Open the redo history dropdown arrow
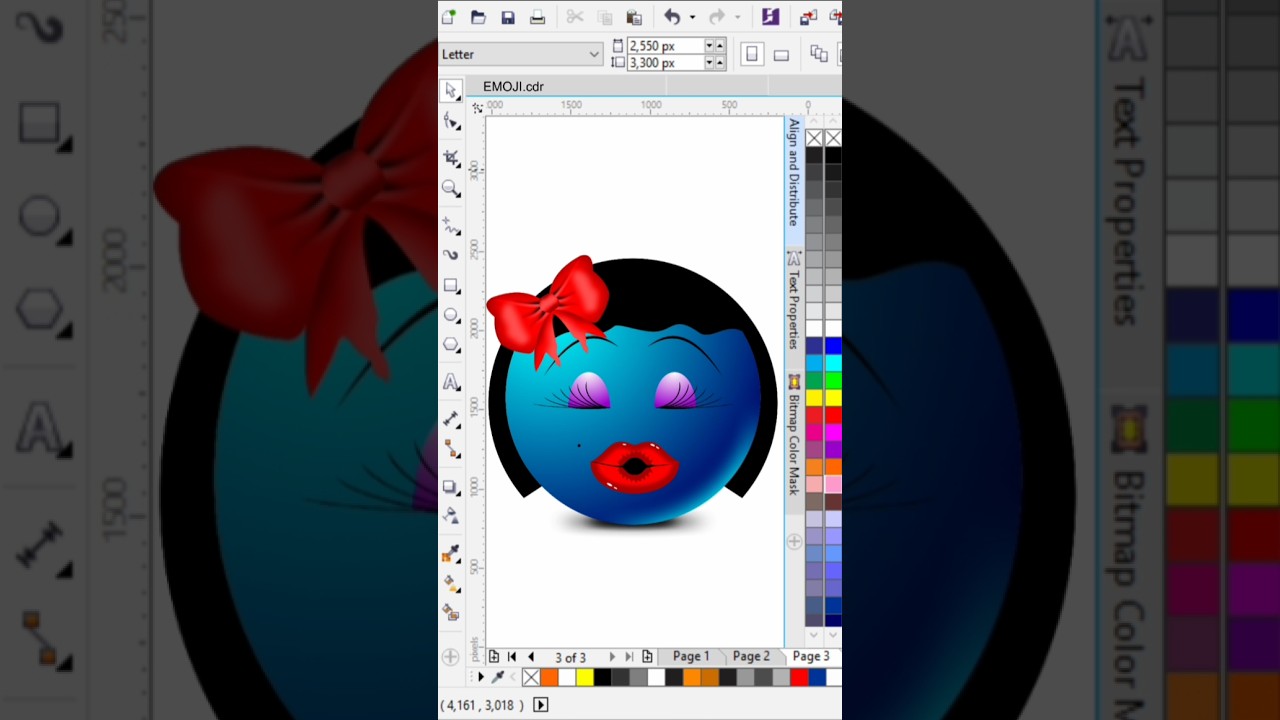Image resolution: width=1280 pixels, height=720 pixels. pyautogui.click(x=738, y=17)
